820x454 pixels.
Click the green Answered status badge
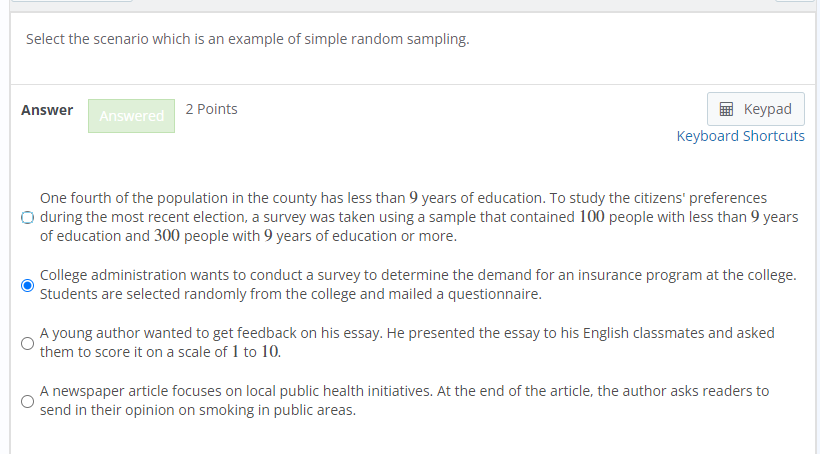[x=131, y=116]
